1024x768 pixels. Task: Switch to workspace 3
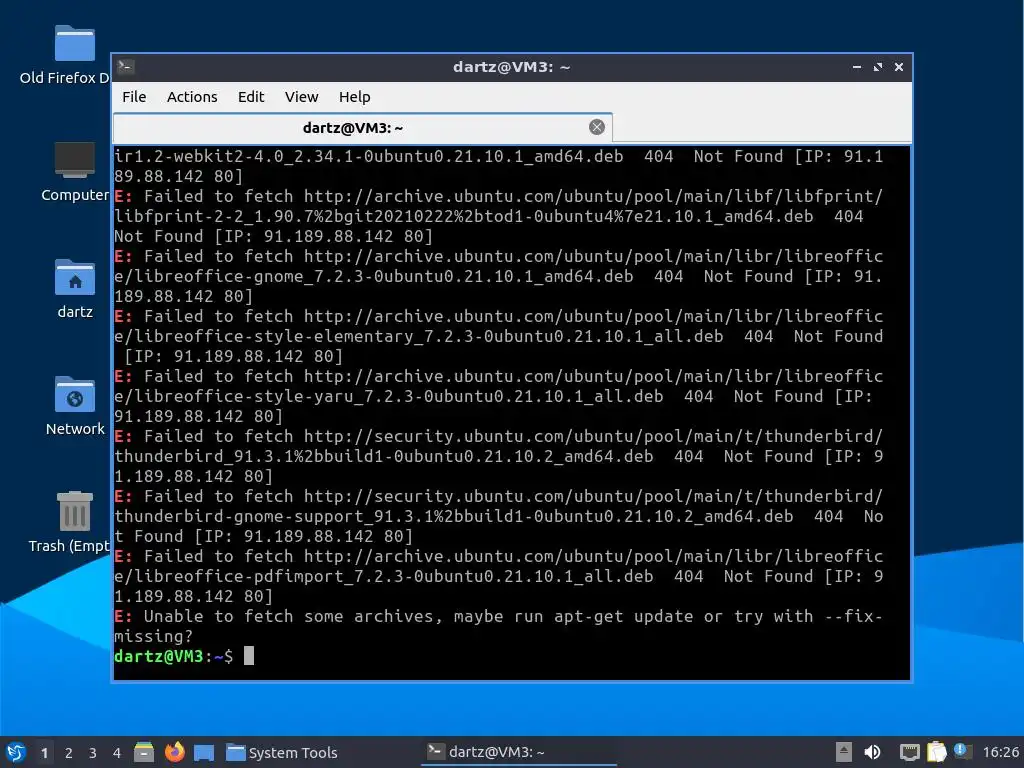pos(93,753)
